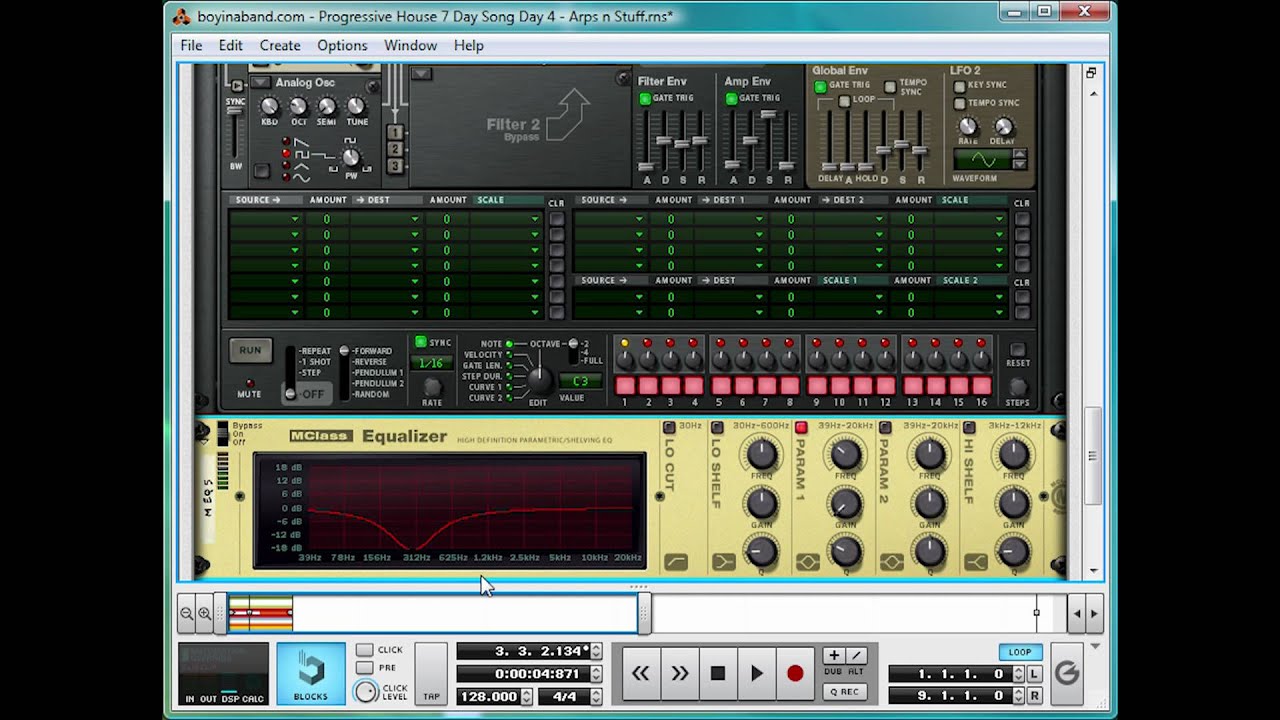Toggle the metronome Click checkbox

click(x=365, y=650)
